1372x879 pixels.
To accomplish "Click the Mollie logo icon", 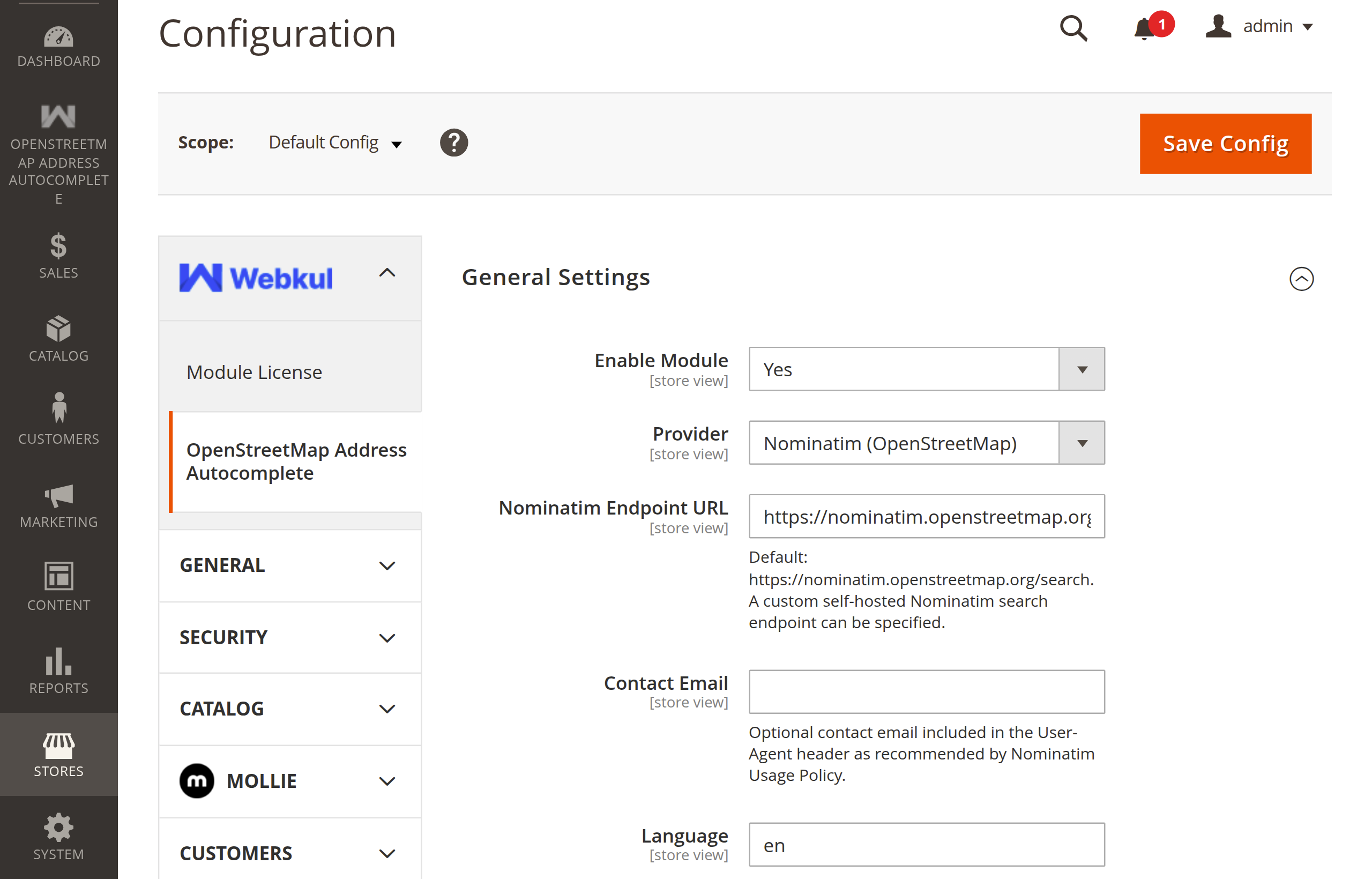I will click(x=197, y=781).
